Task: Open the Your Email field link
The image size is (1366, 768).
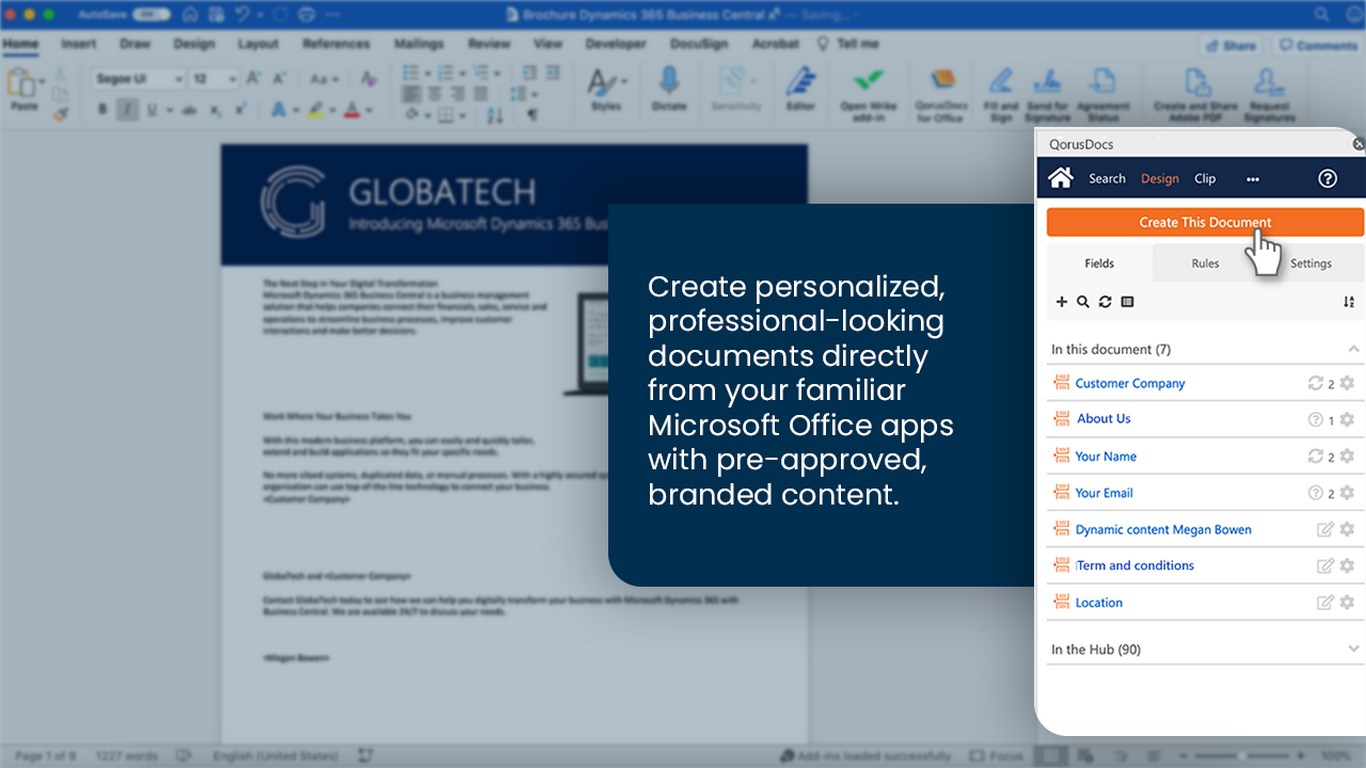Action: [x=1104, y=493]
